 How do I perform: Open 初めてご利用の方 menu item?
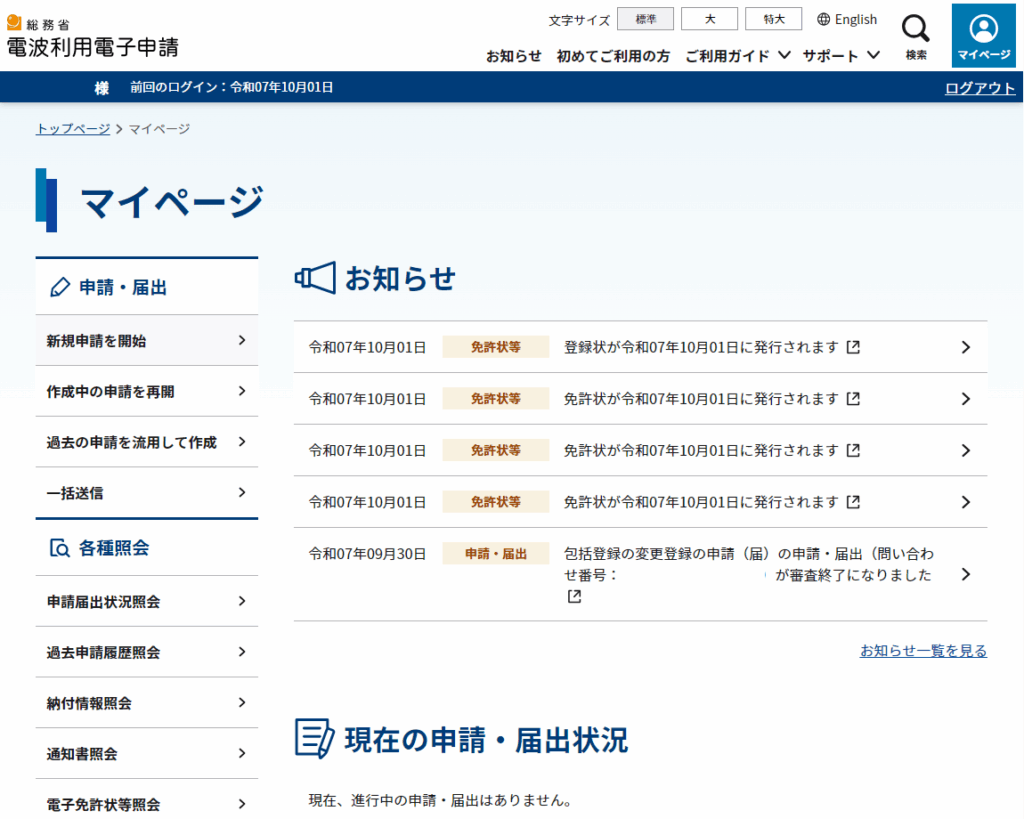(x=613, y=56)
